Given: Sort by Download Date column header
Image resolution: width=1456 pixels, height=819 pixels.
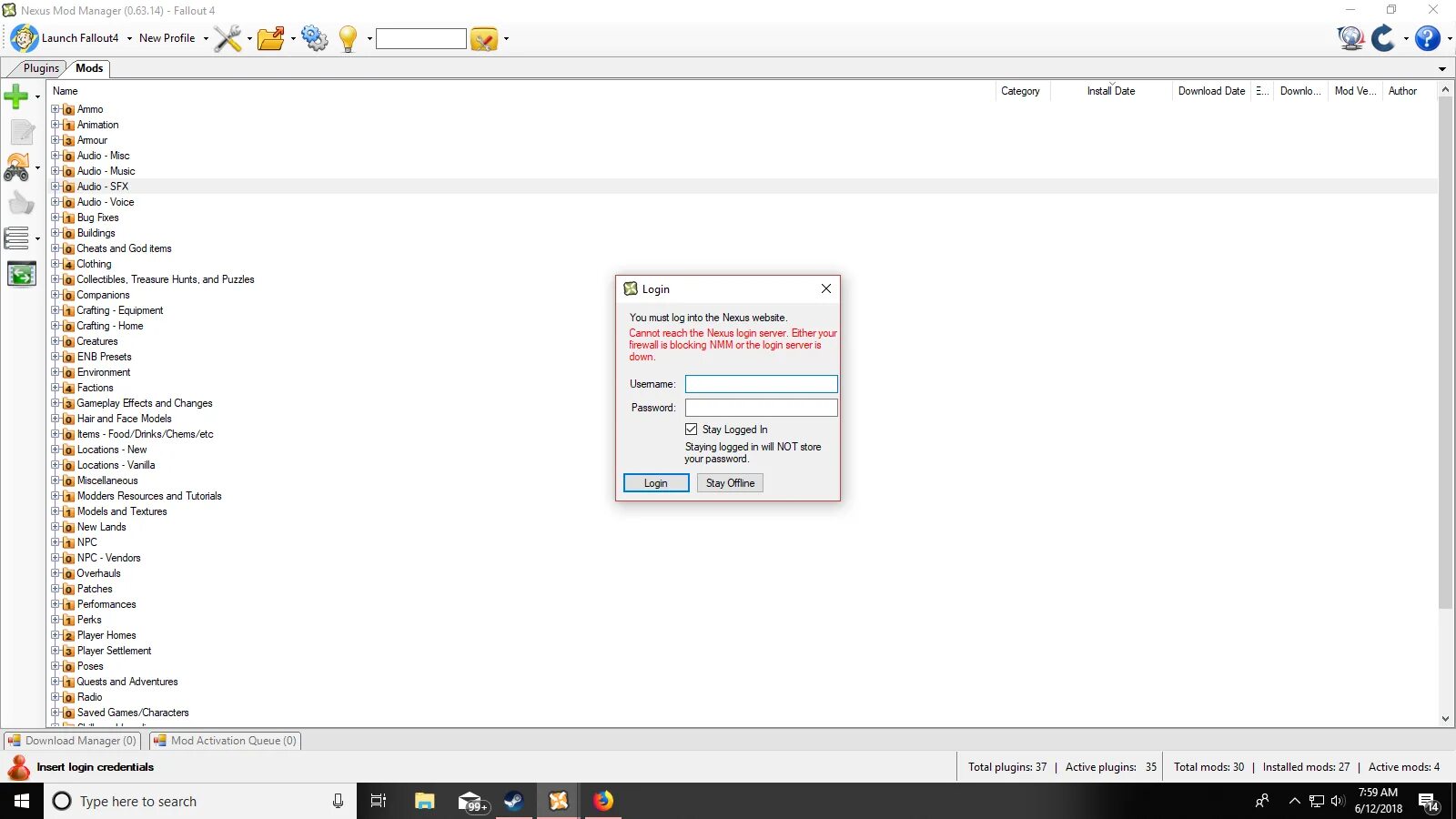Looking at the screenshot, I should point(1211,91).
